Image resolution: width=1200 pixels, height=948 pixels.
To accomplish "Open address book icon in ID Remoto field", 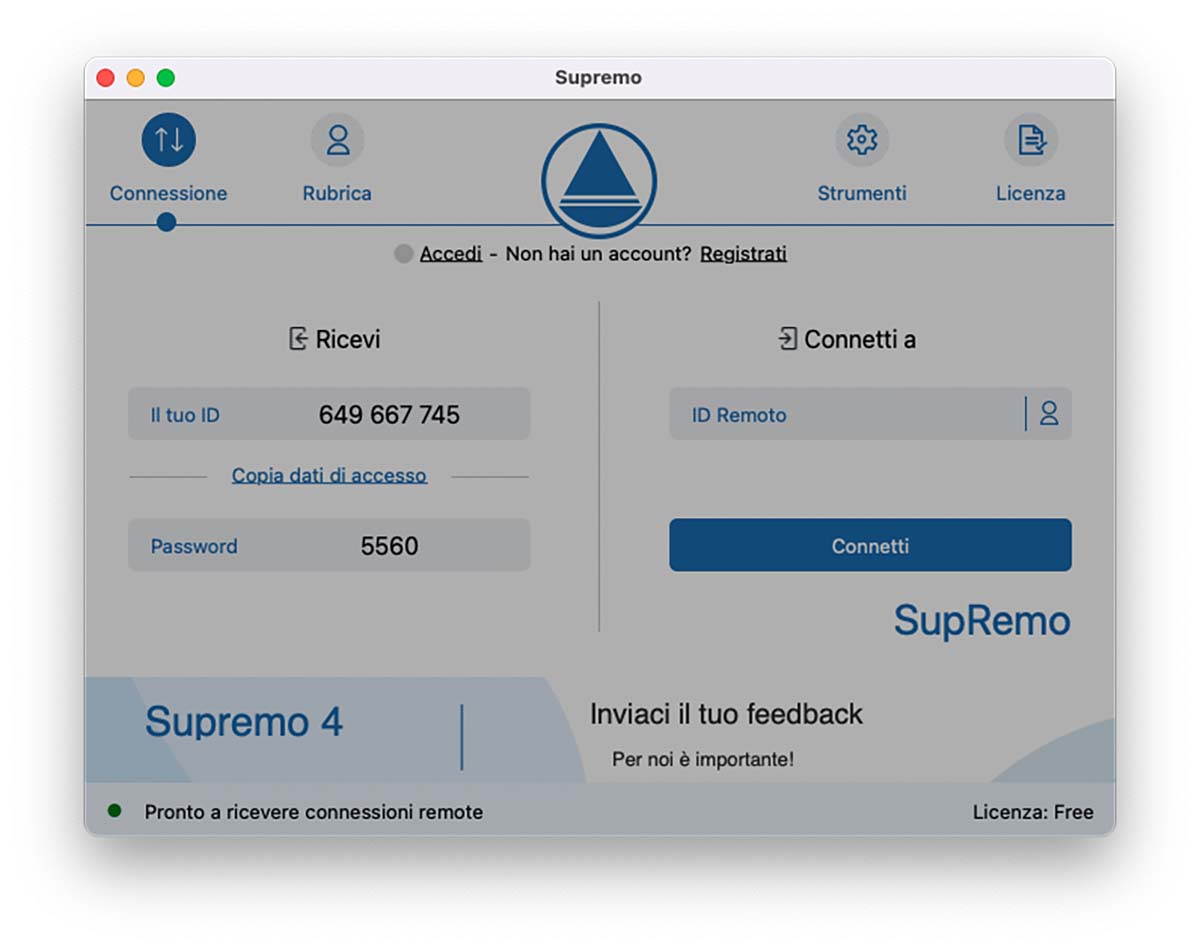I will click(x=1048, y=413).
